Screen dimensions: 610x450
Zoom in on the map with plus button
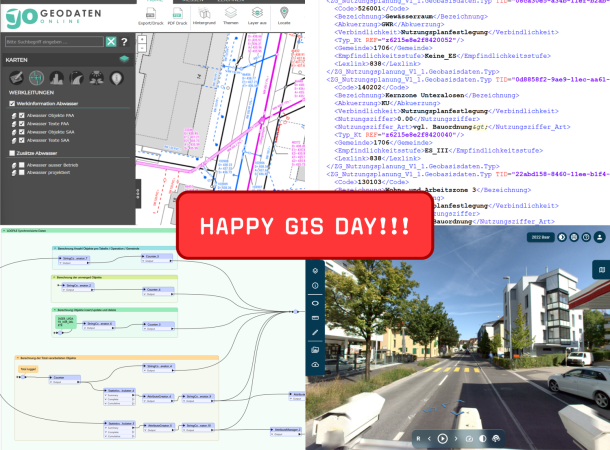[x=142, y=39]
